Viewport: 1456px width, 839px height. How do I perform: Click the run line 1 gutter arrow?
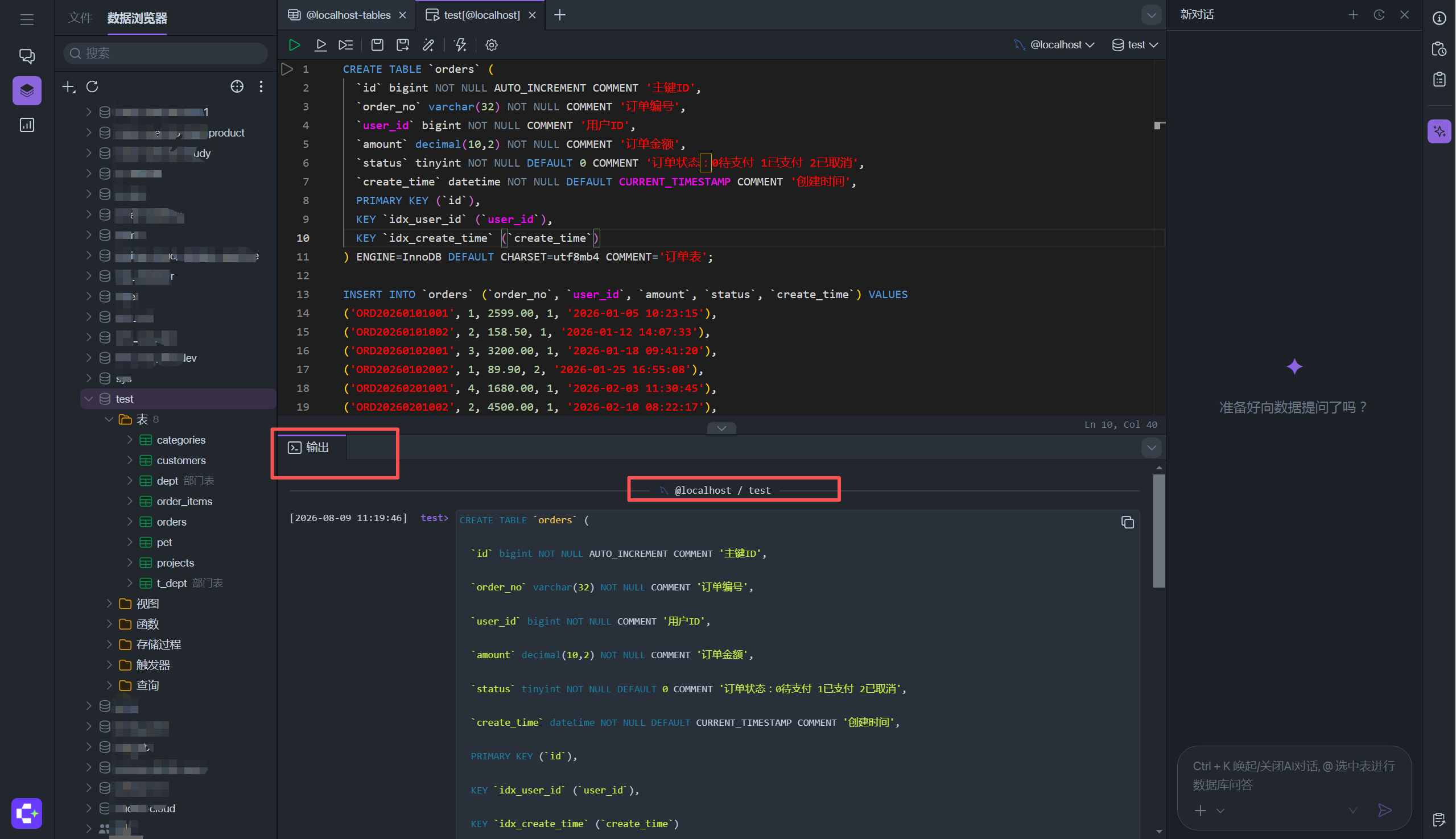pyautogui.click(x=286, y=69)
